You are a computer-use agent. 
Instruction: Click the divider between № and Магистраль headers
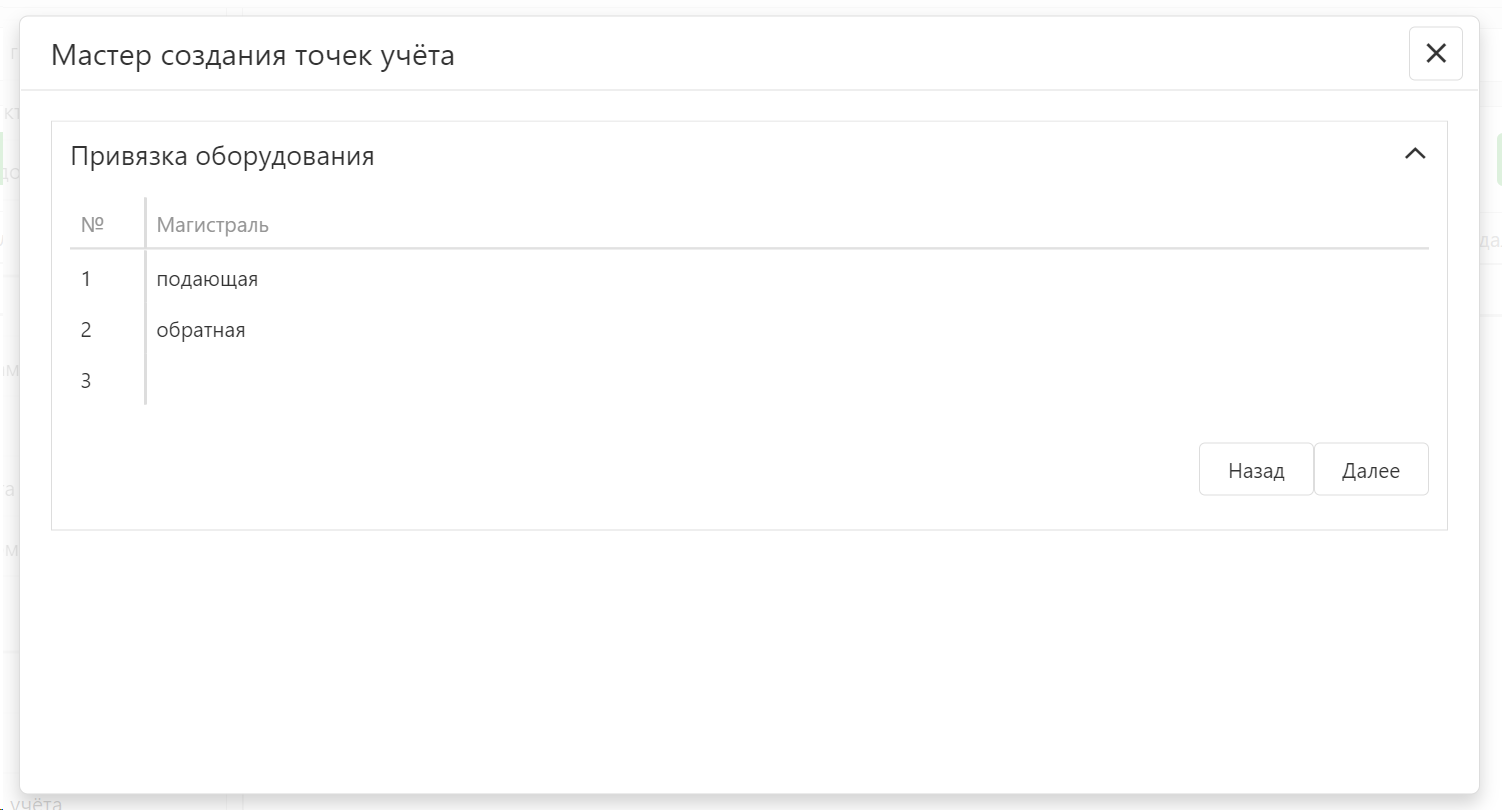click(146, 224)
